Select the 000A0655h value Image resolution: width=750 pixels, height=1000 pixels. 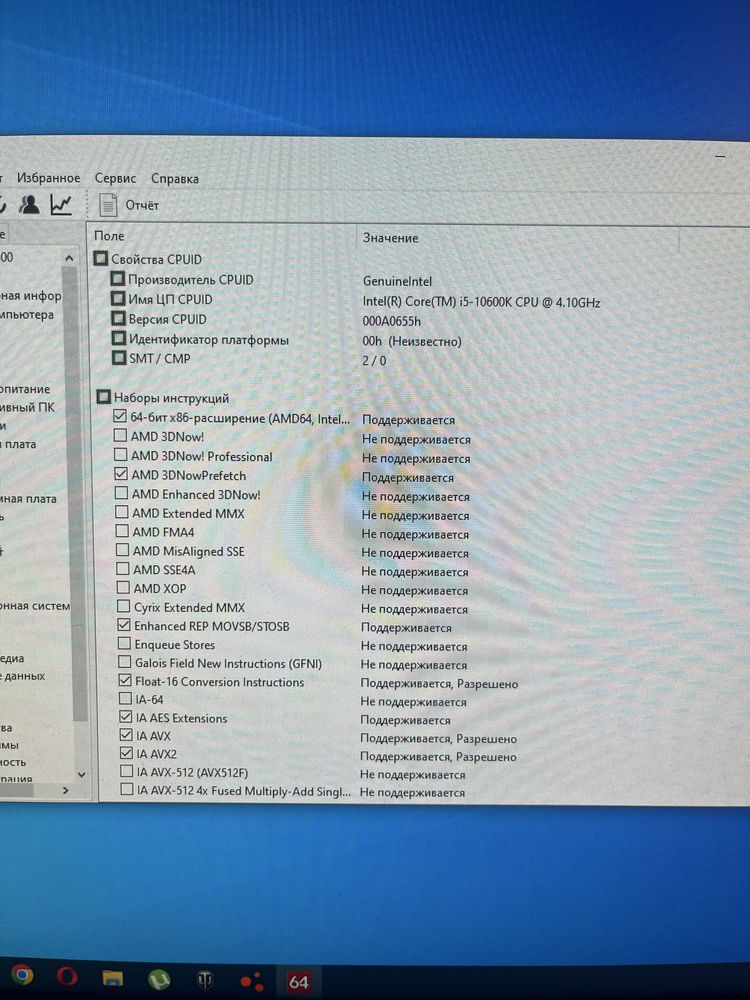[392, 321]
